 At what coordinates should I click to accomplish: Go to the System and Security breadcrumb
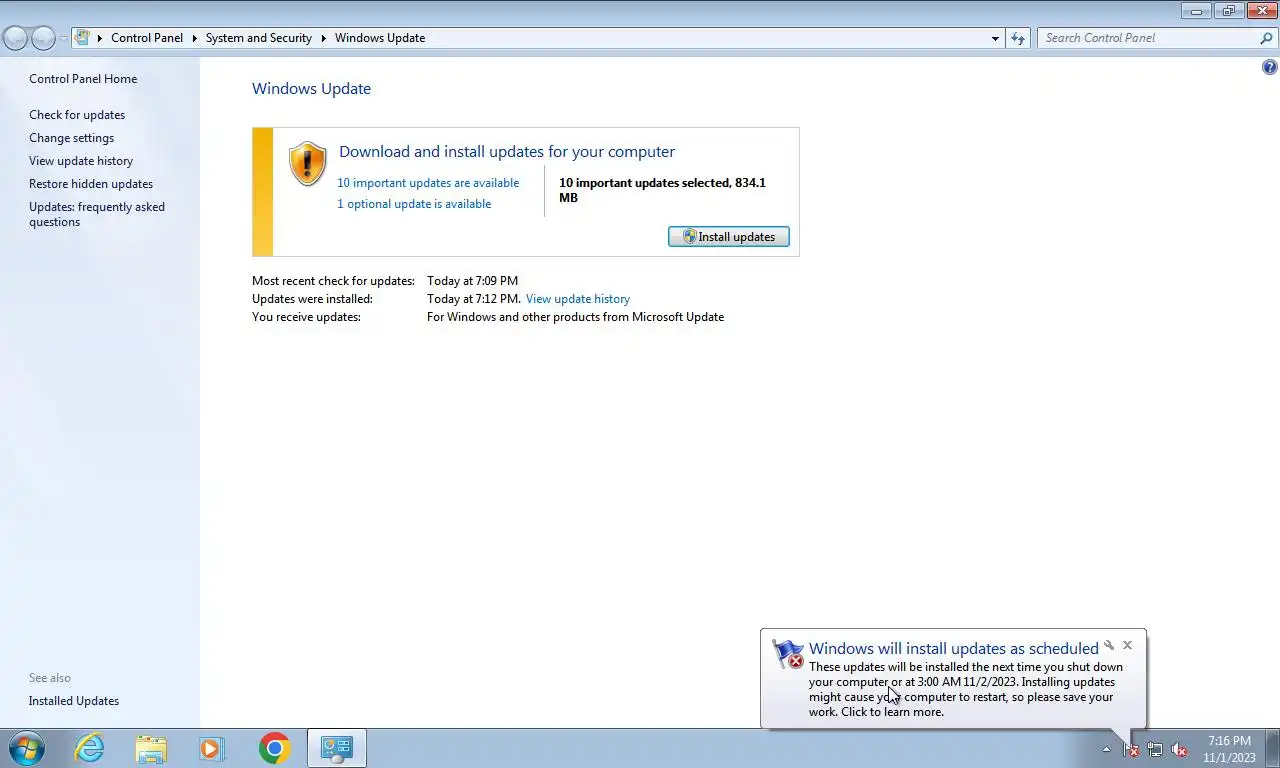[259, 38]
